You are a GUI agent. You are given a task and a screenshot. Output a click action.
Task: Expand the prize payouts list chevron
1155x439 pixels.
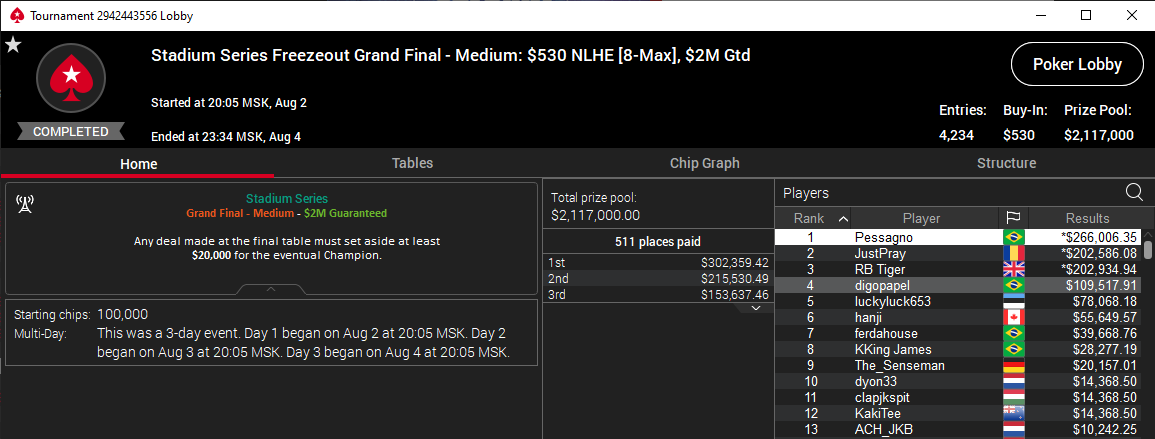pos(756,308)
